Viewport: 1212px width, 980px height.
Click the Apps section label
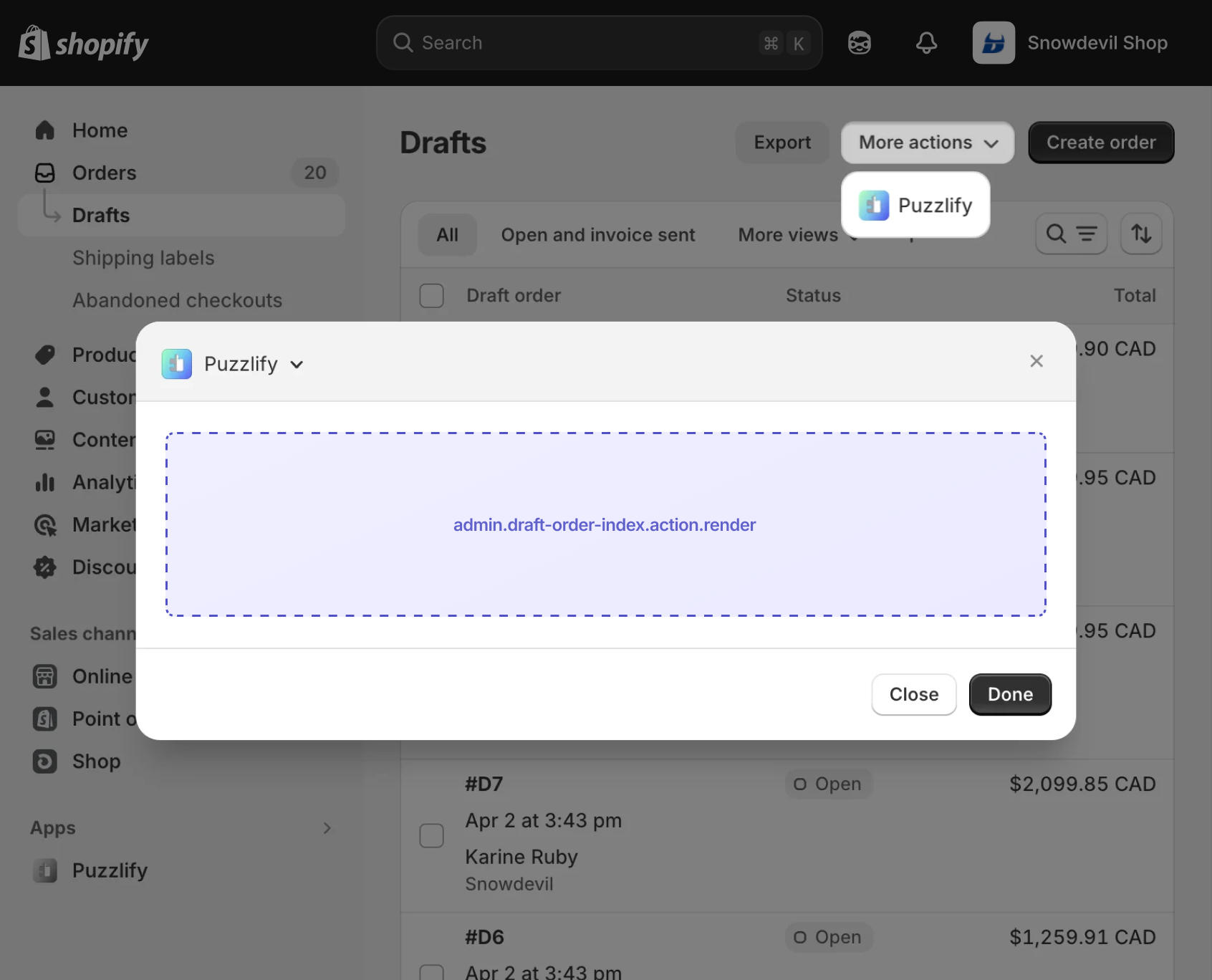pyautogui.click(x=53, y=828)
